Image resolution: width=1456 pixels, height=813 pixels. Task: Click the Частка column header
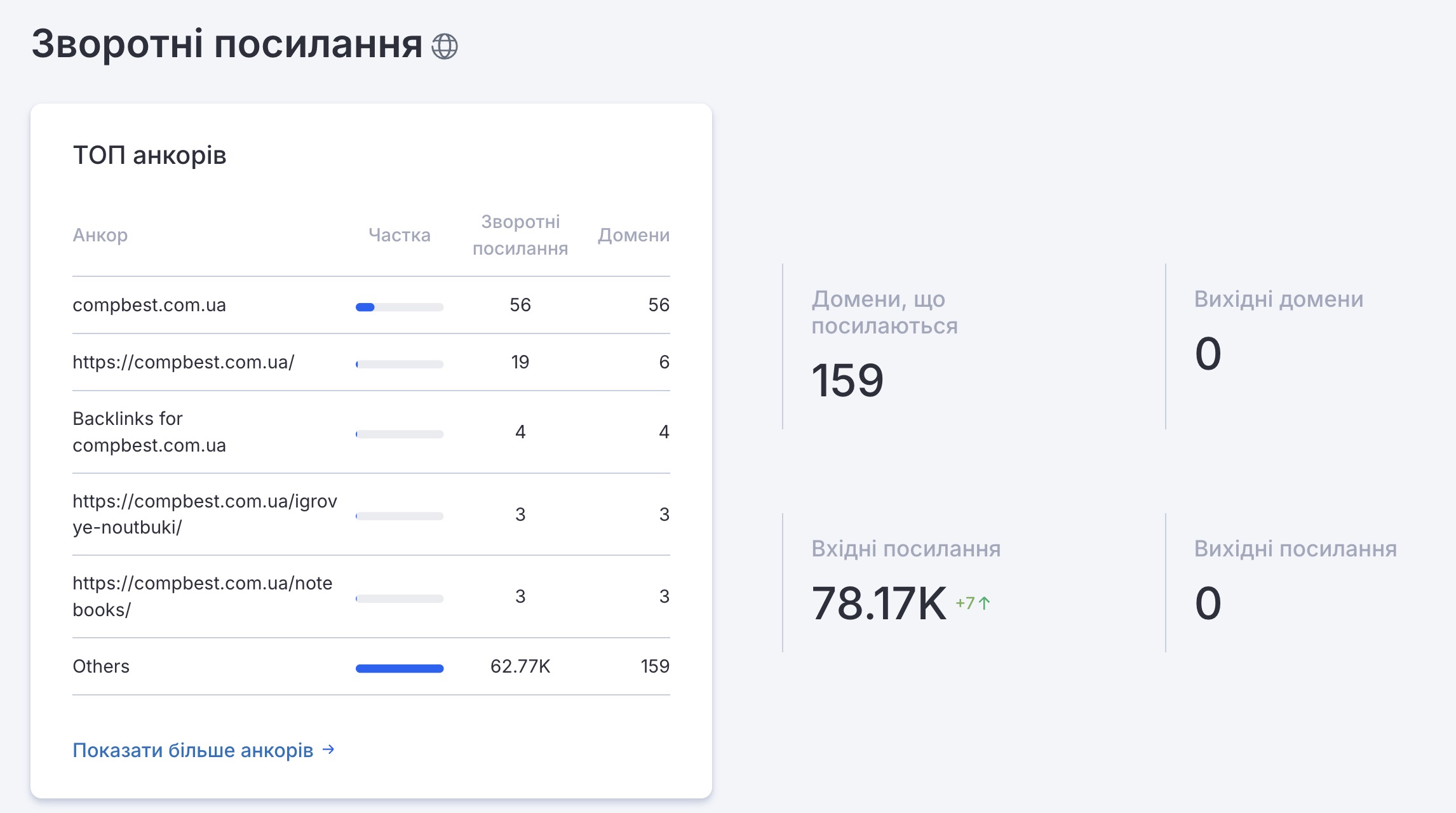click(x=399, y=235)
